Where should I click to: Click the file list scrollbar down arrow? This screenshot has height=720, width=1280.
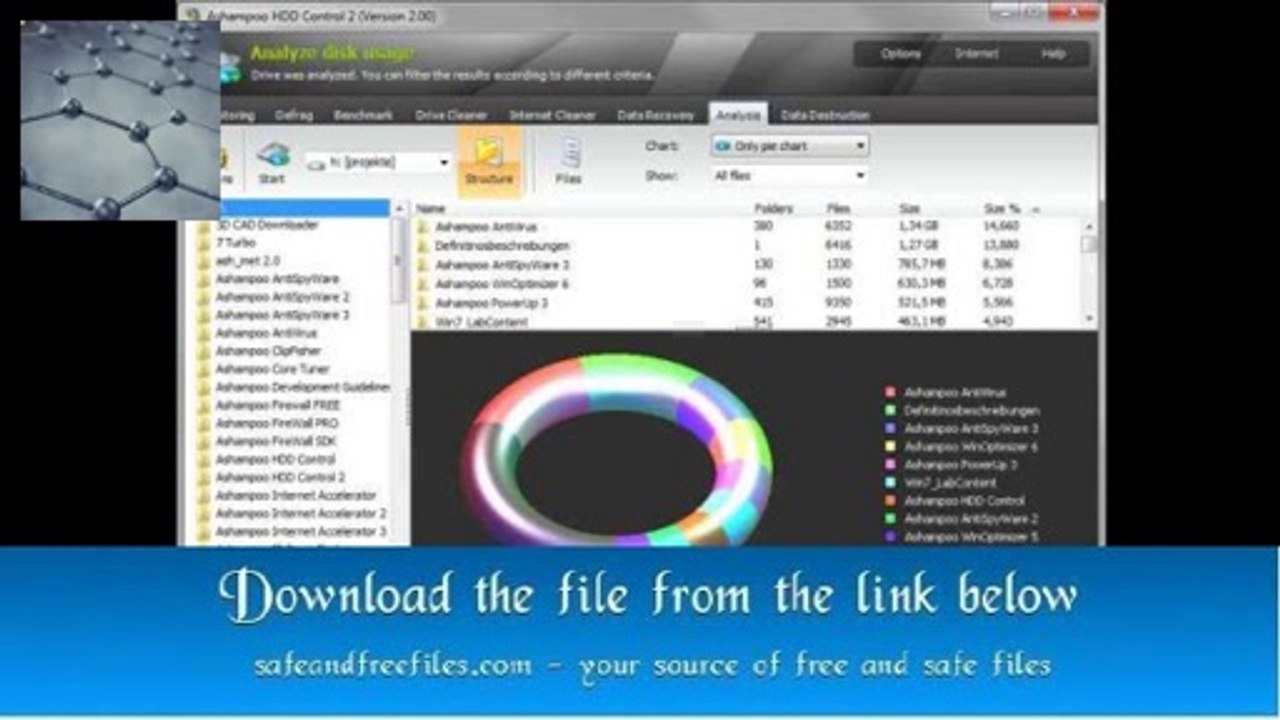click(x=1090, y=320)
